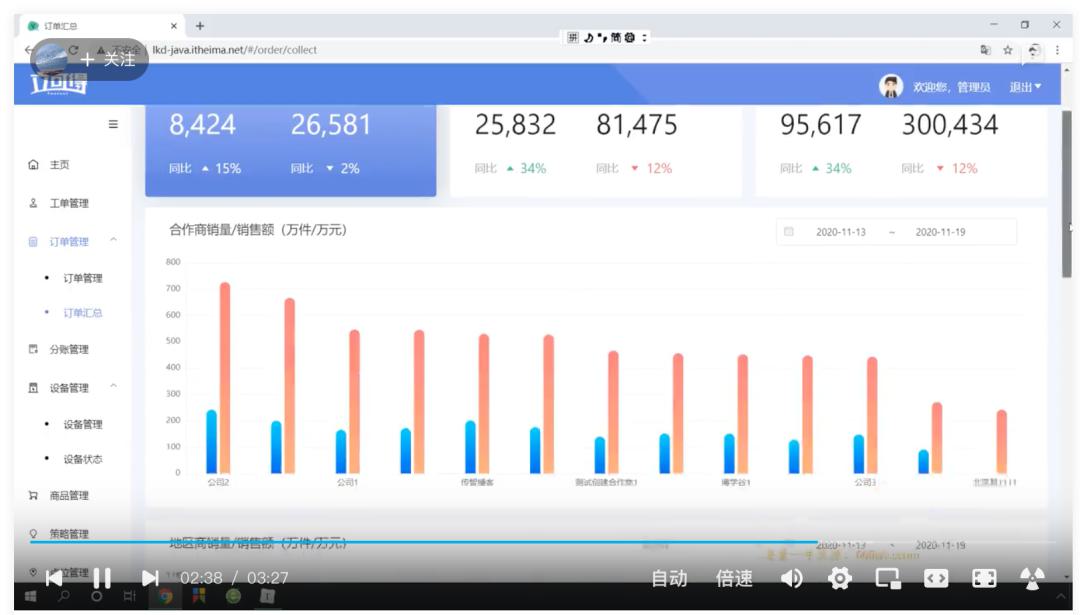Collapse sidebar with the hamburger icon
This screenshot has height=615, width=1080.
pos(113,124)
